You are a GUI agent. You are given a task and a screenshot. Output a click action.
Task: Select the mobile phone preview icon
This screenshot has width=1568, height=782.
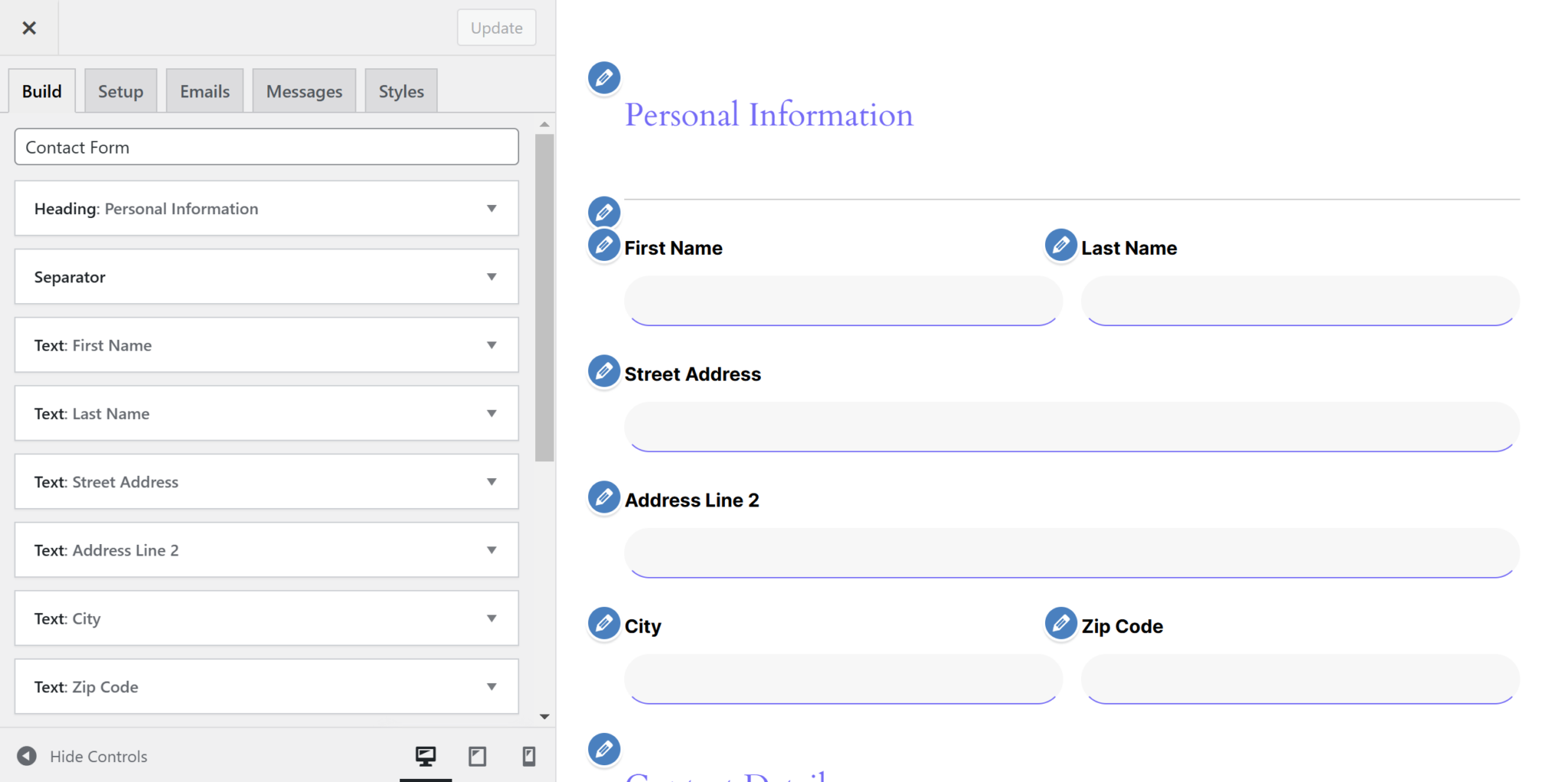528,756
